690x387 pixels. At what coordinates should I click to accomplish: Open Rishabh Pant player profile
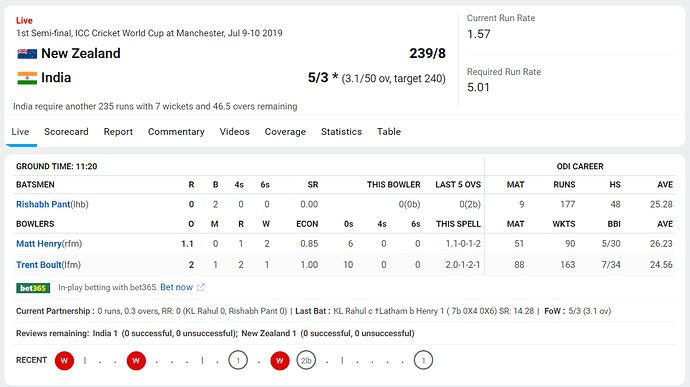point(43,204)
